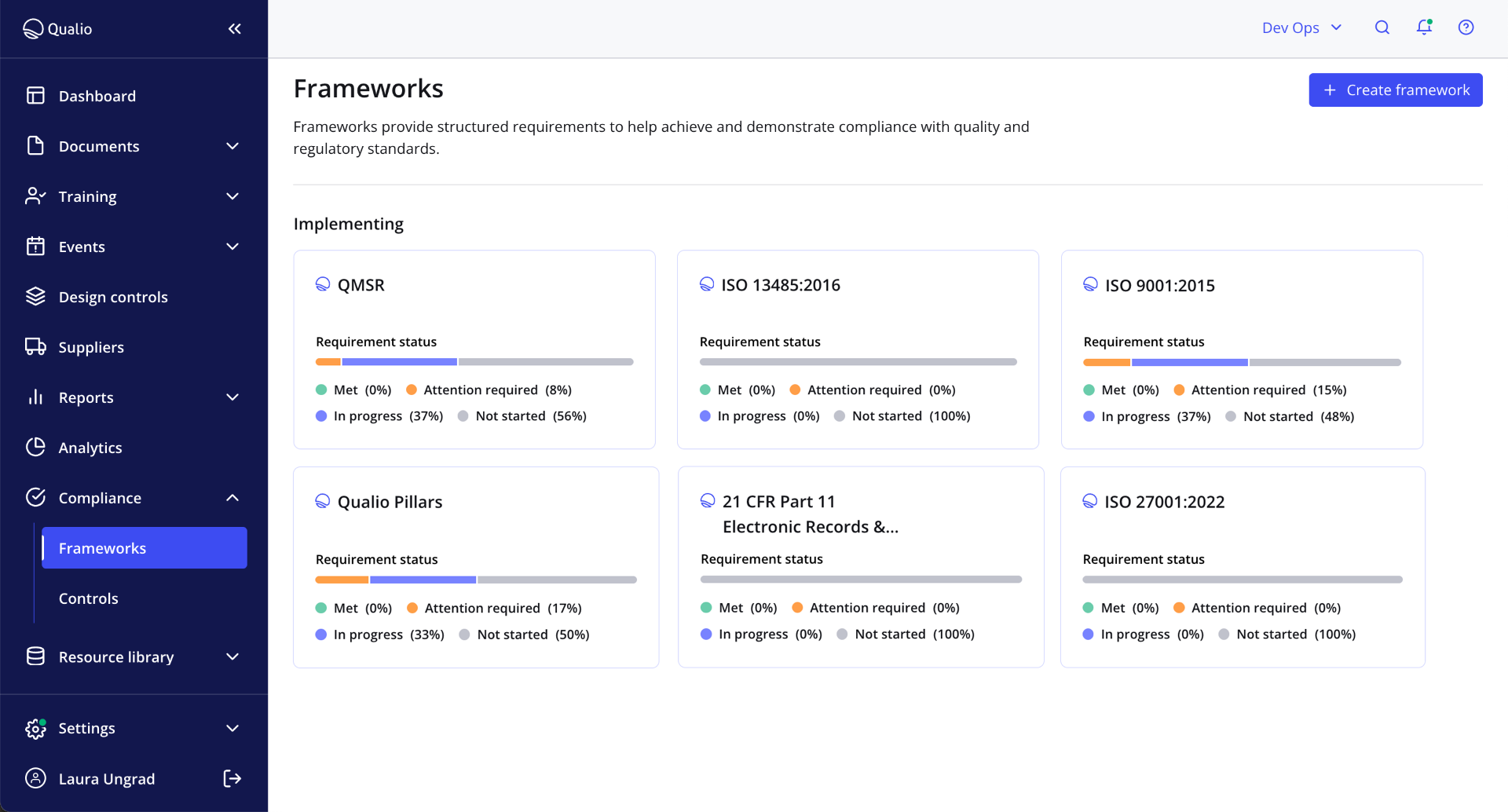This screenshot has height=812, width=1508.
Task: Select Frameworks under Compliance
Action: (102, 547)
